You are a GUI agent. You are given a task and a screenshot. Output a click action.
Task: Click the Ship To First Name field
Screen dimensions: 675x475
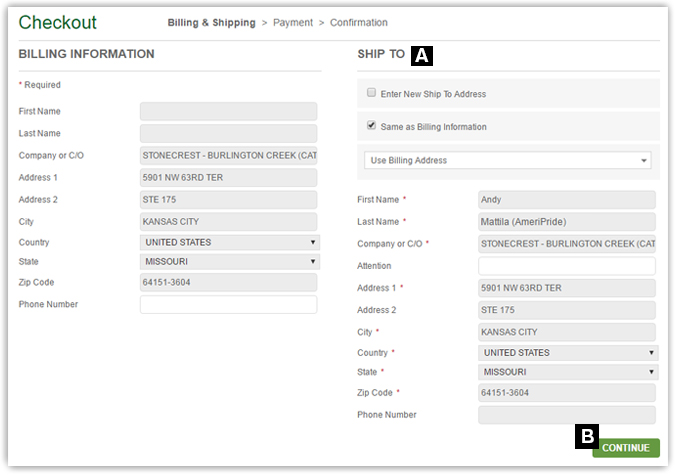[x=567, y=200]
